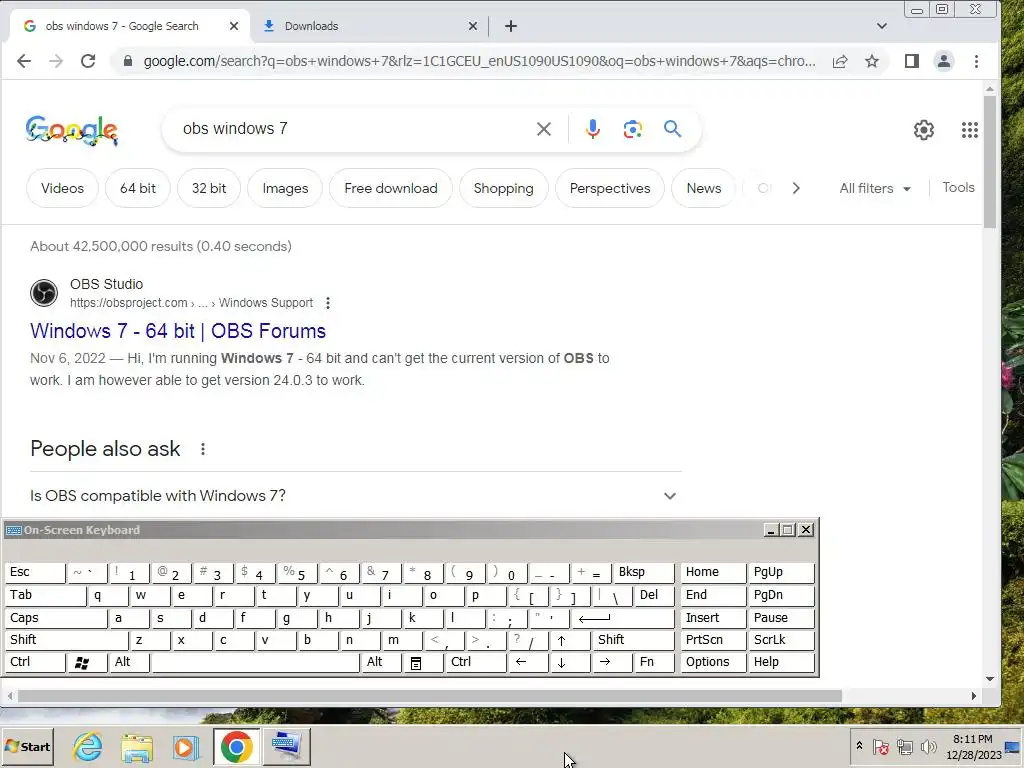Filter results by 64 bit
Viewport: 1024px width, 768px height.
(x=138, y=188)
